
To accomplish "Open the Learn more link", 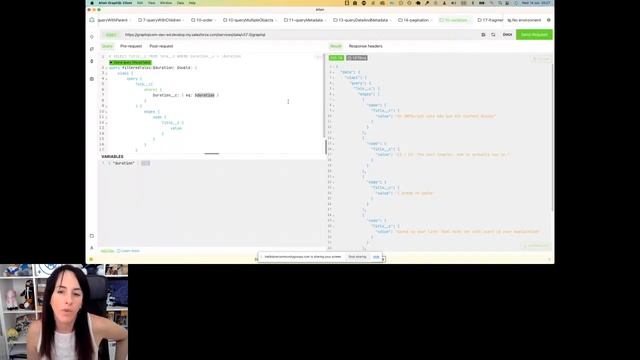I will pyautogui.click(x=129, y=251).
